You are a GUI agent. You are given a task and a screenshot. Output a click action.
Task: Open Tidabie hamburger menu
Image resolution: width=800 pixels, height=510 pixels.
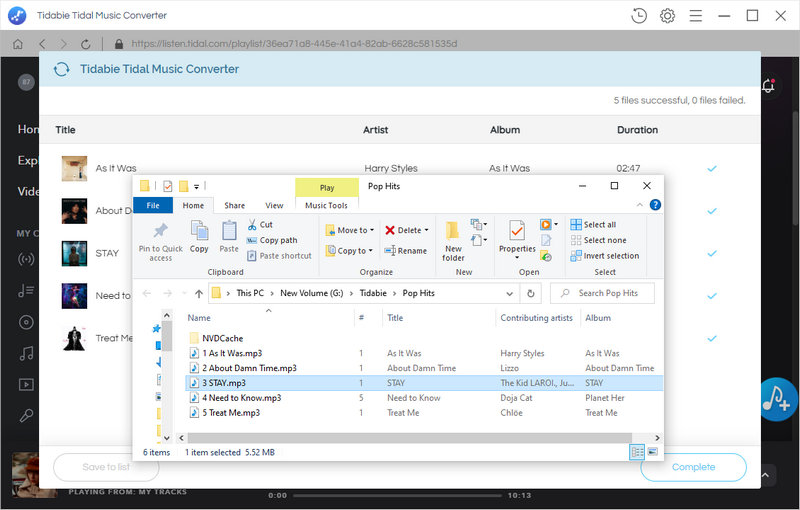click(x=695, y=16)
